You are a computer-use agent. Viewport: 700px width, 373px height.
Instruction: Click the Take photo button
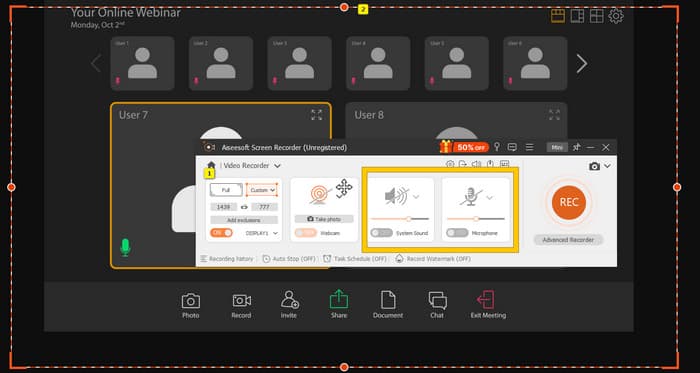324,219
